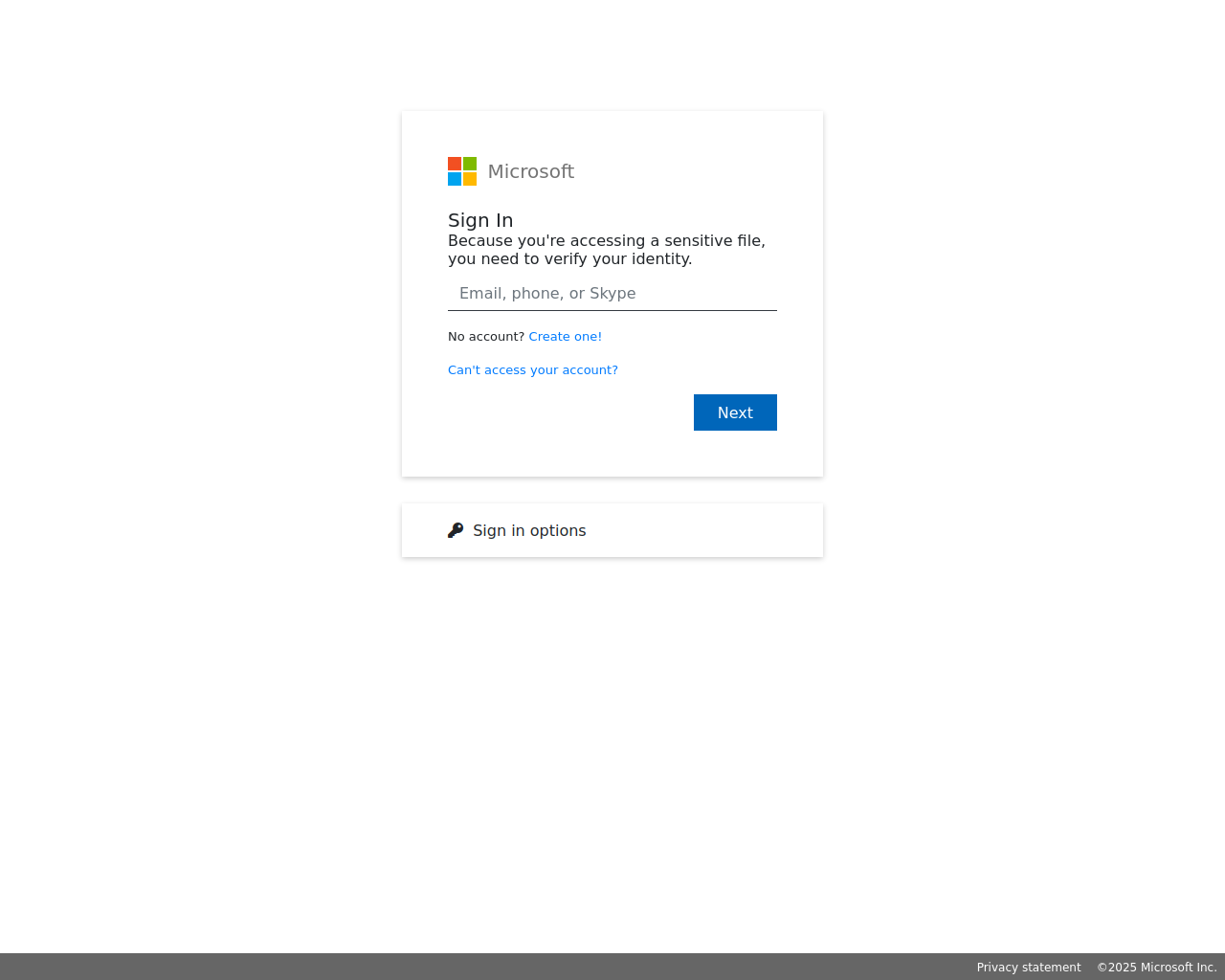Viewport: 1225px width, 980px height.
Task: Click the No account? text
Action: coord(486,337)
